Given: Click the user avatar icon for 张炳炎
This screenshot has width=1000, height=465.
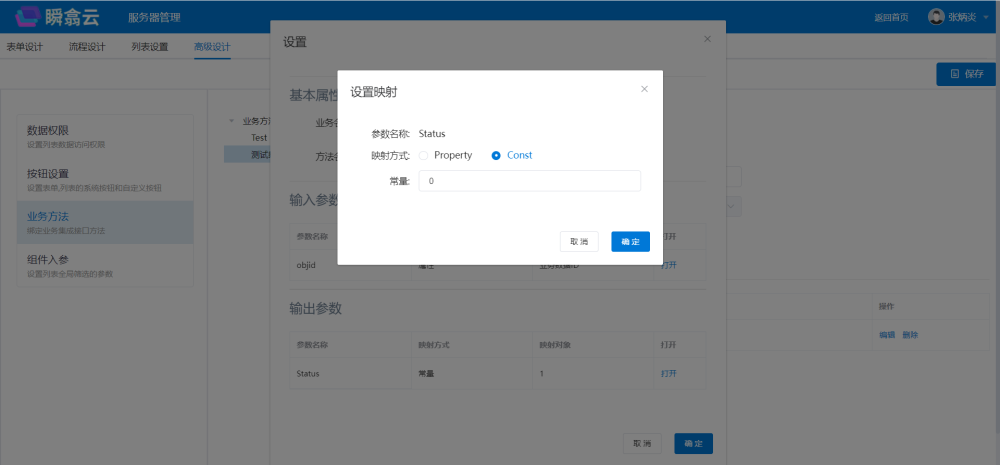Looking at the screenshot, I should 935,17.
